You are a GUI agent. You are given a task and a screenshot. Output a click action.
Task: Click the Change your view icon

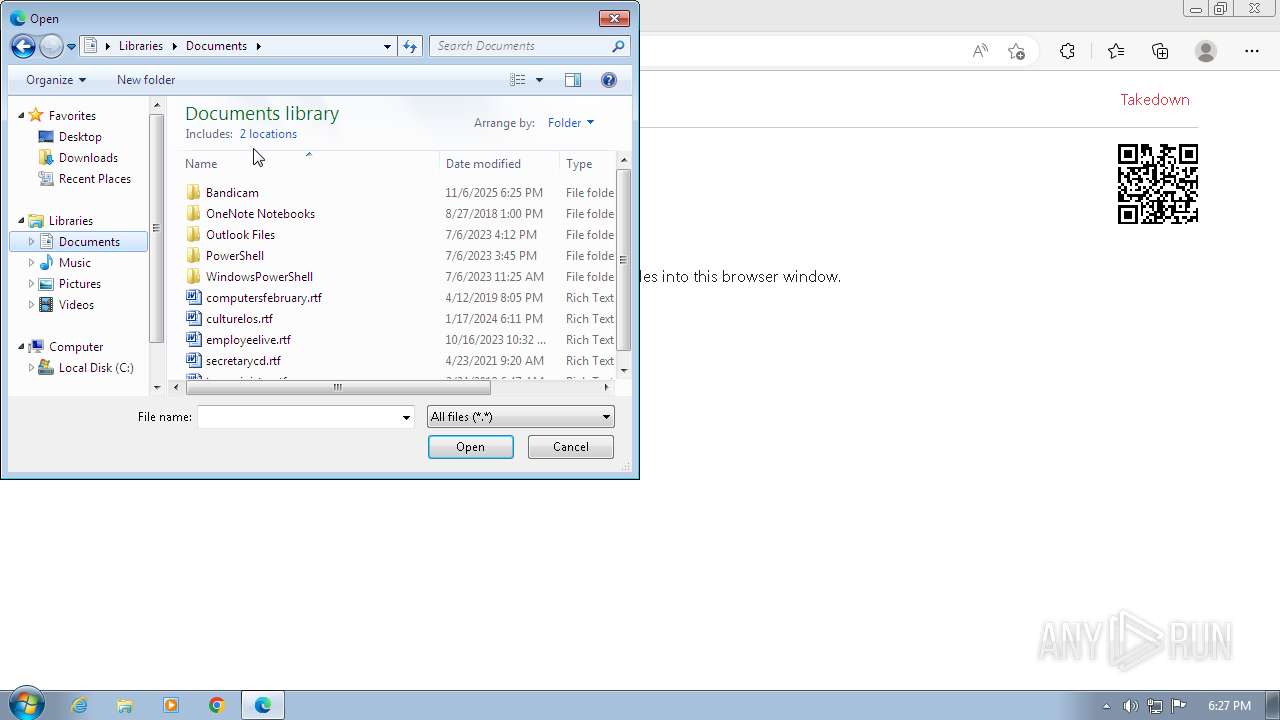[517, 80]
